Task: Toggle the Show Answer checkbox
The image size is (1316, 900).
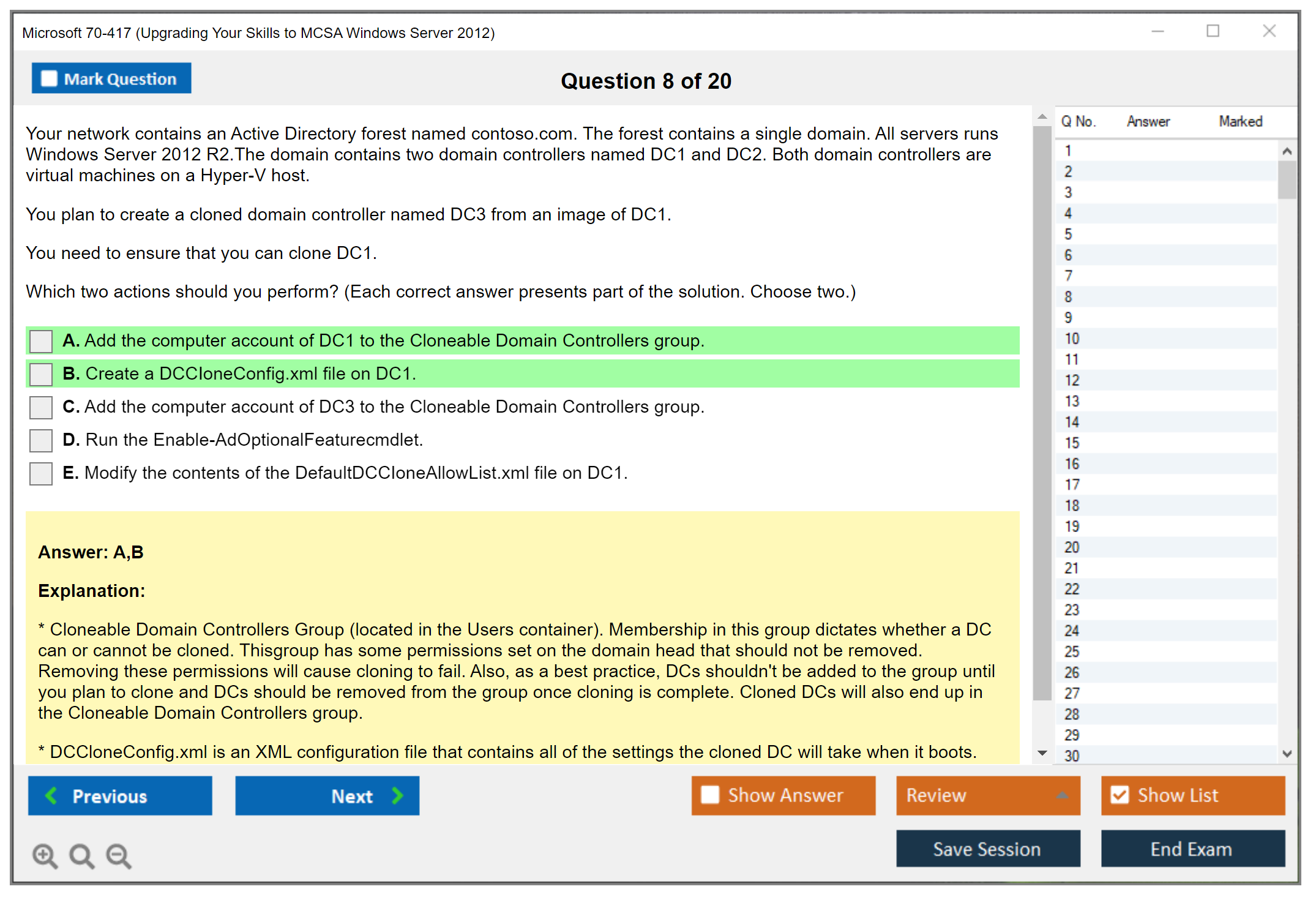Action: 710,795
